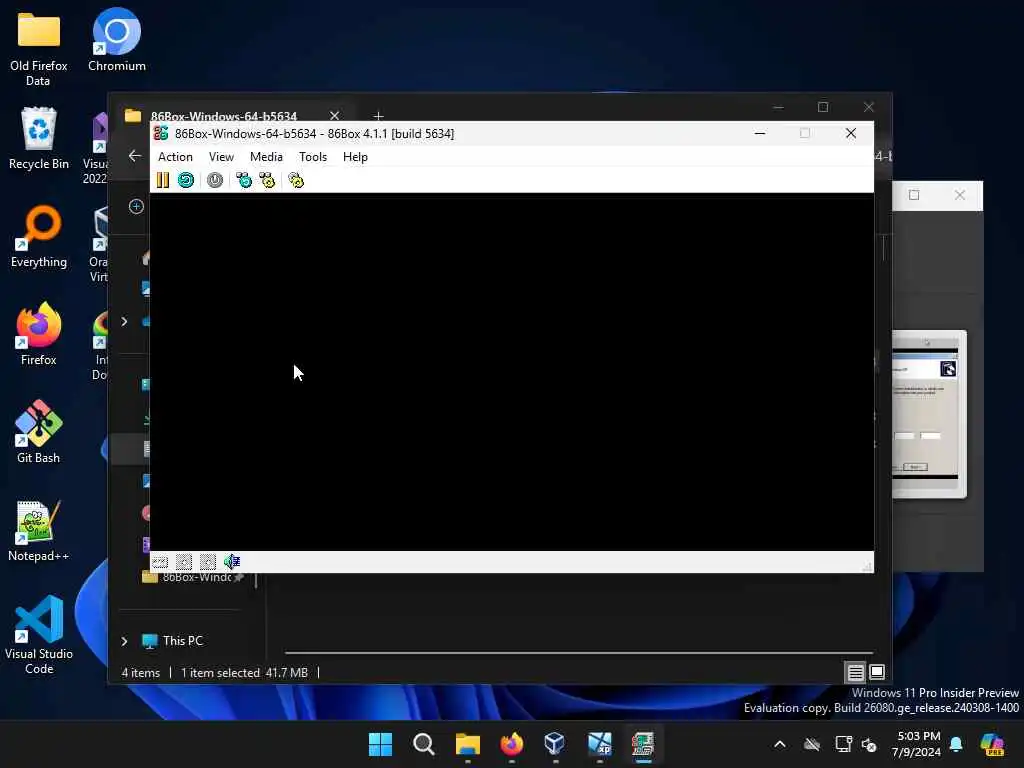The width and height of the screenshot is (1024, 768).
Task: Switch Explorer to large thumbnails view
Action: click(x=877, y=672)
